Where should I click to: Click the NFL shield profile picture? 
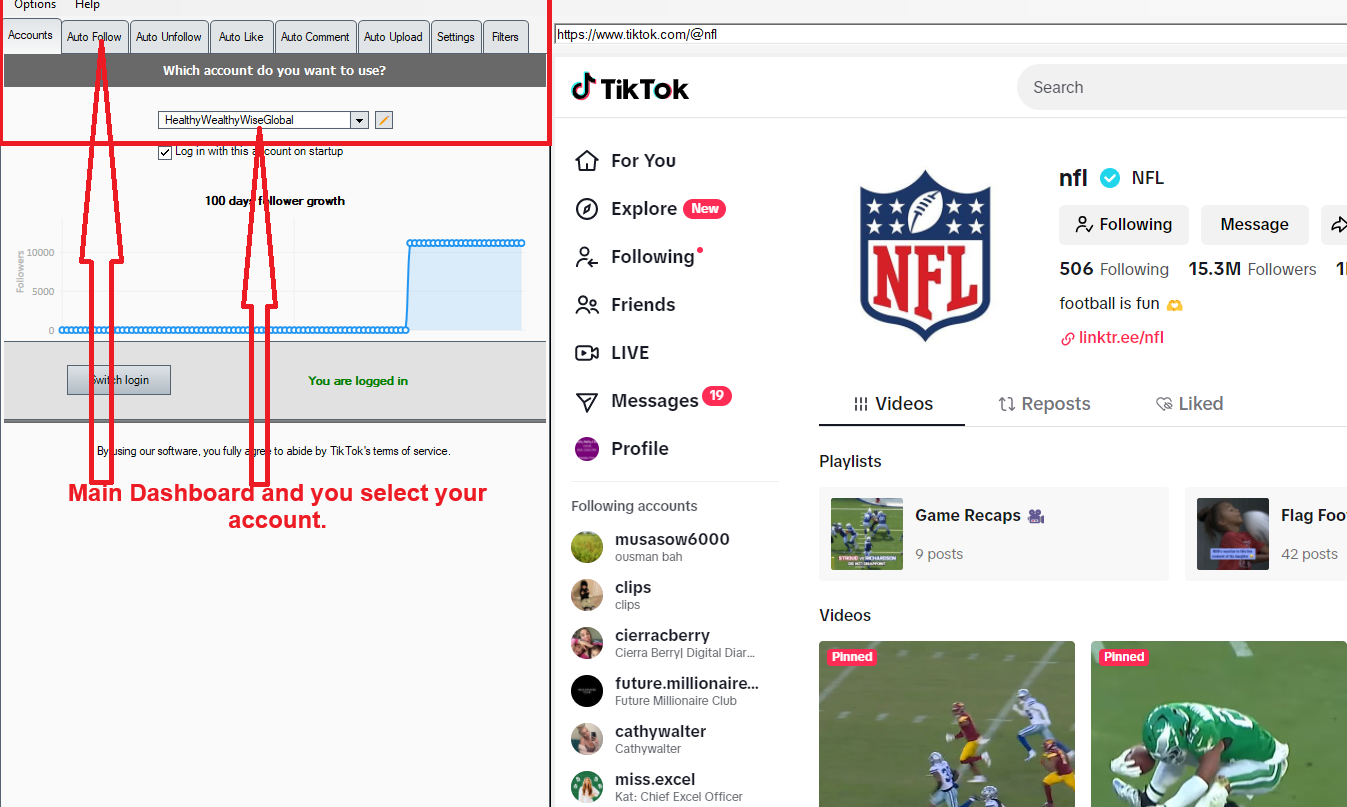tap(925, 257)
